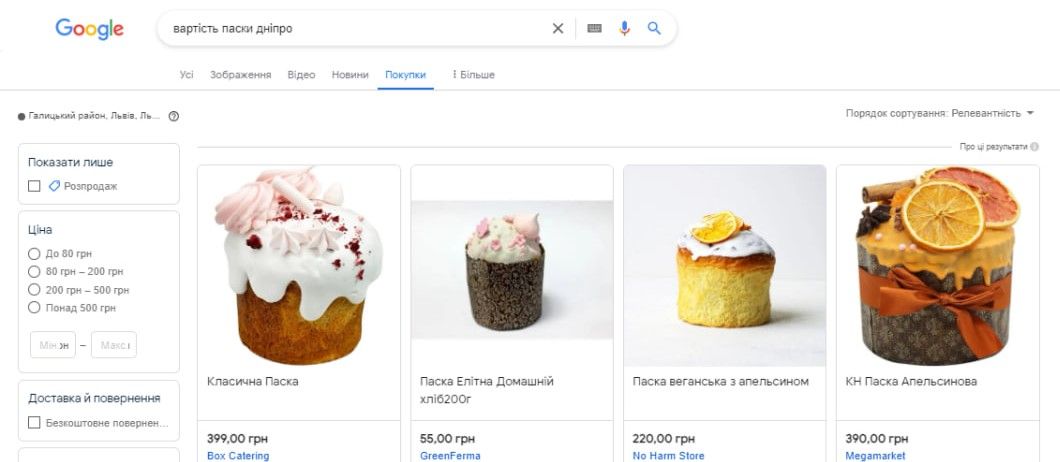Click the Google logo
Viewport: 1060px width, 462px height.
point(89,29)
